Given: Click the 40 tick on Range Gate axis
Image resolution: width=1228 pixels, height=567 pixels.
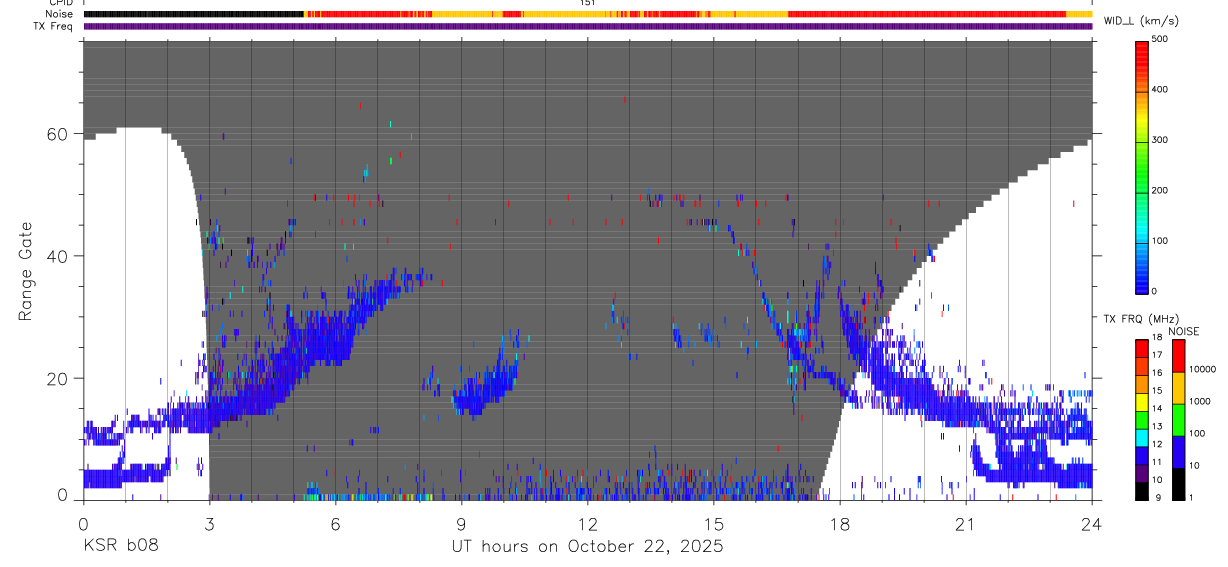Looking at the screenshot, I should [58, 256].
